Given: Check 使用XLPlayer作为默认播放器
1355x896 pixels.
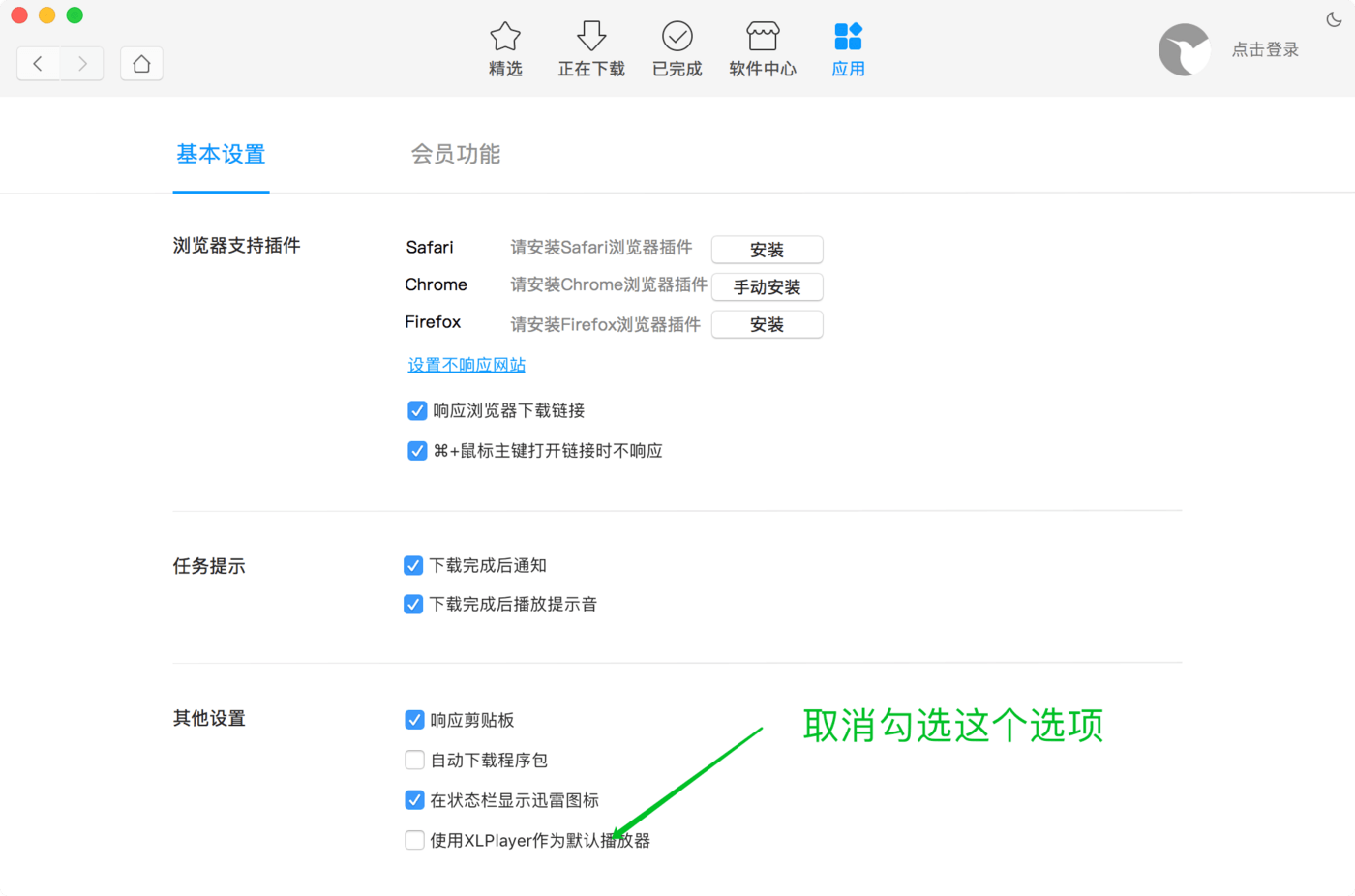Looking at the screenshot, I should tap(414, 841).
